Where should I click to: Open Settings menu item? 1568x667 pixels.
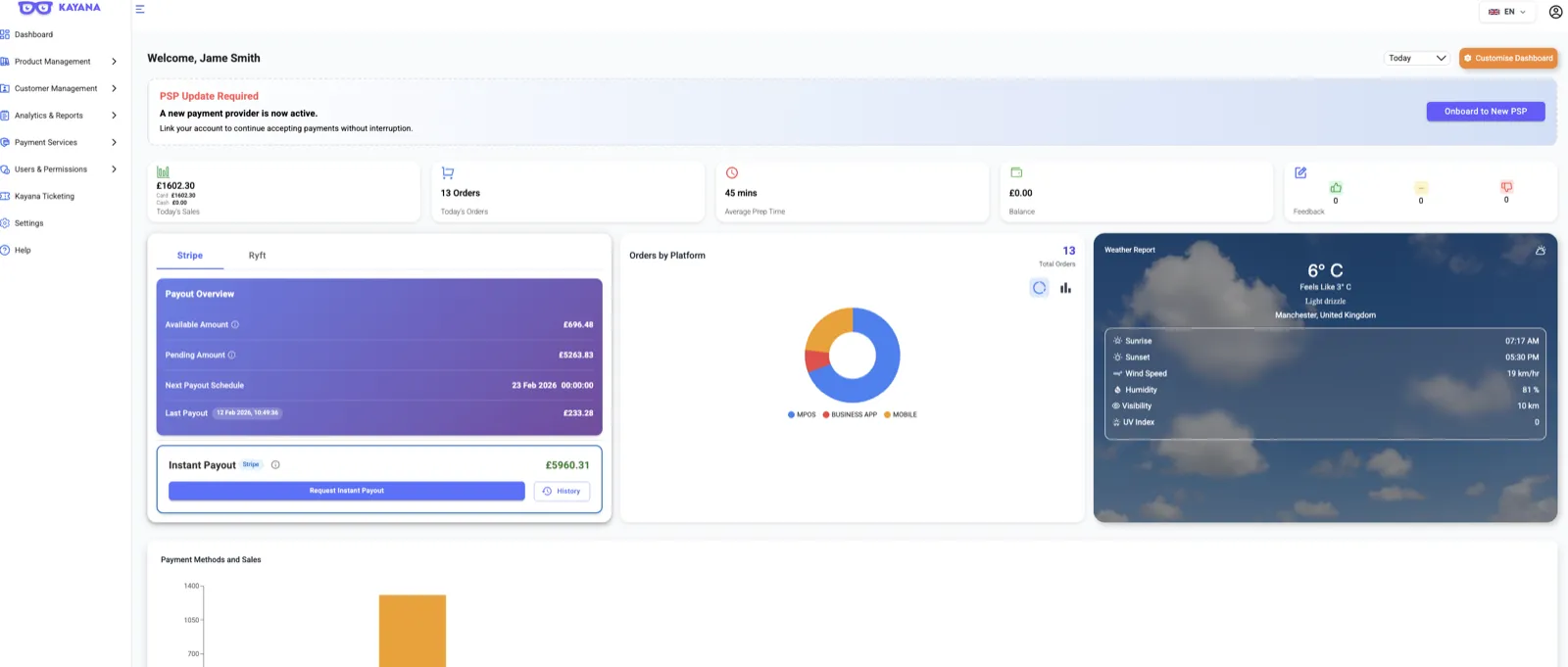(28, 223)
